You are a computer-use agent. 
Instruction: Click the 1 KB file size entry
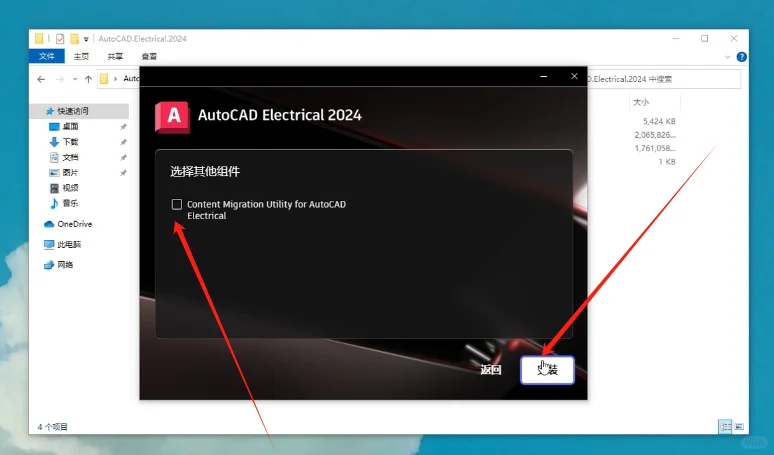tap(667, 162)
